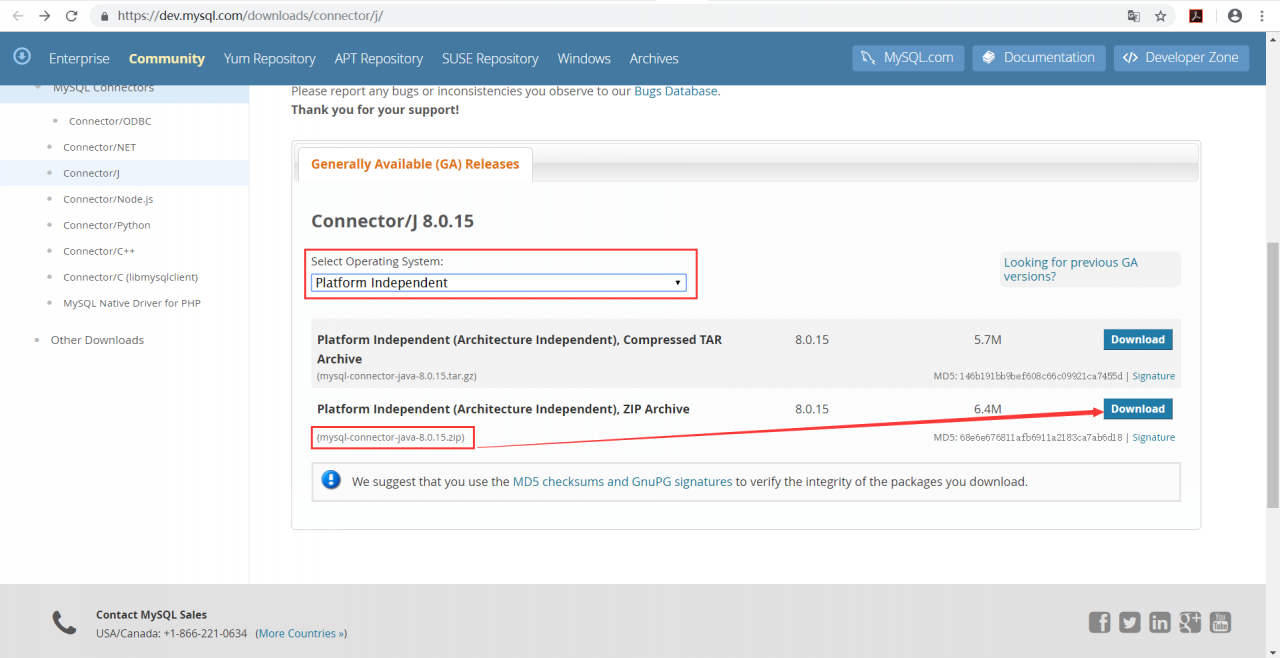
Task: Click the More Countries link
Action: (302, 633)
